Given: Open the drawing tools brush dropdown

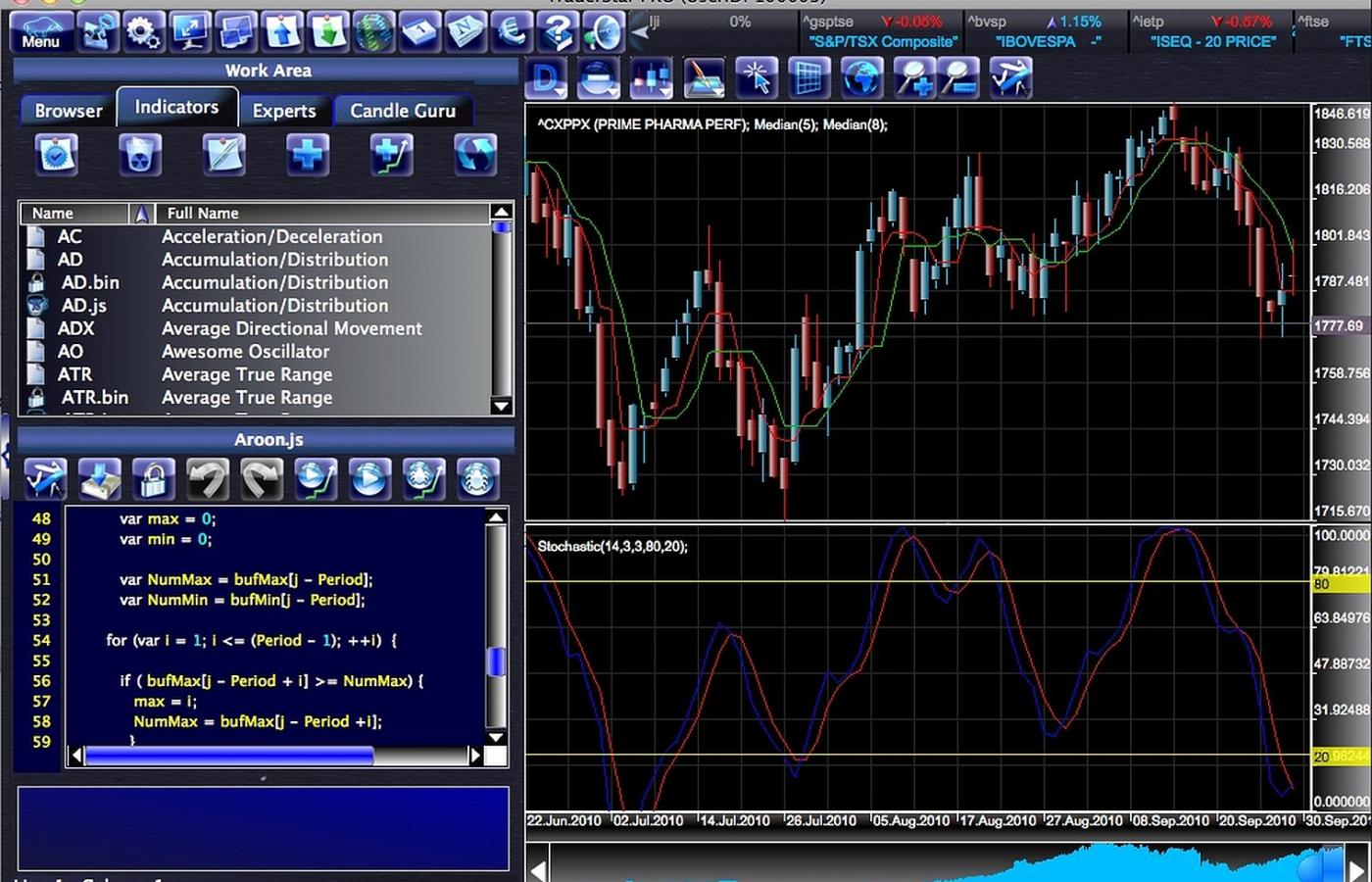Looking at the screenshot, I should click(703, 78).
